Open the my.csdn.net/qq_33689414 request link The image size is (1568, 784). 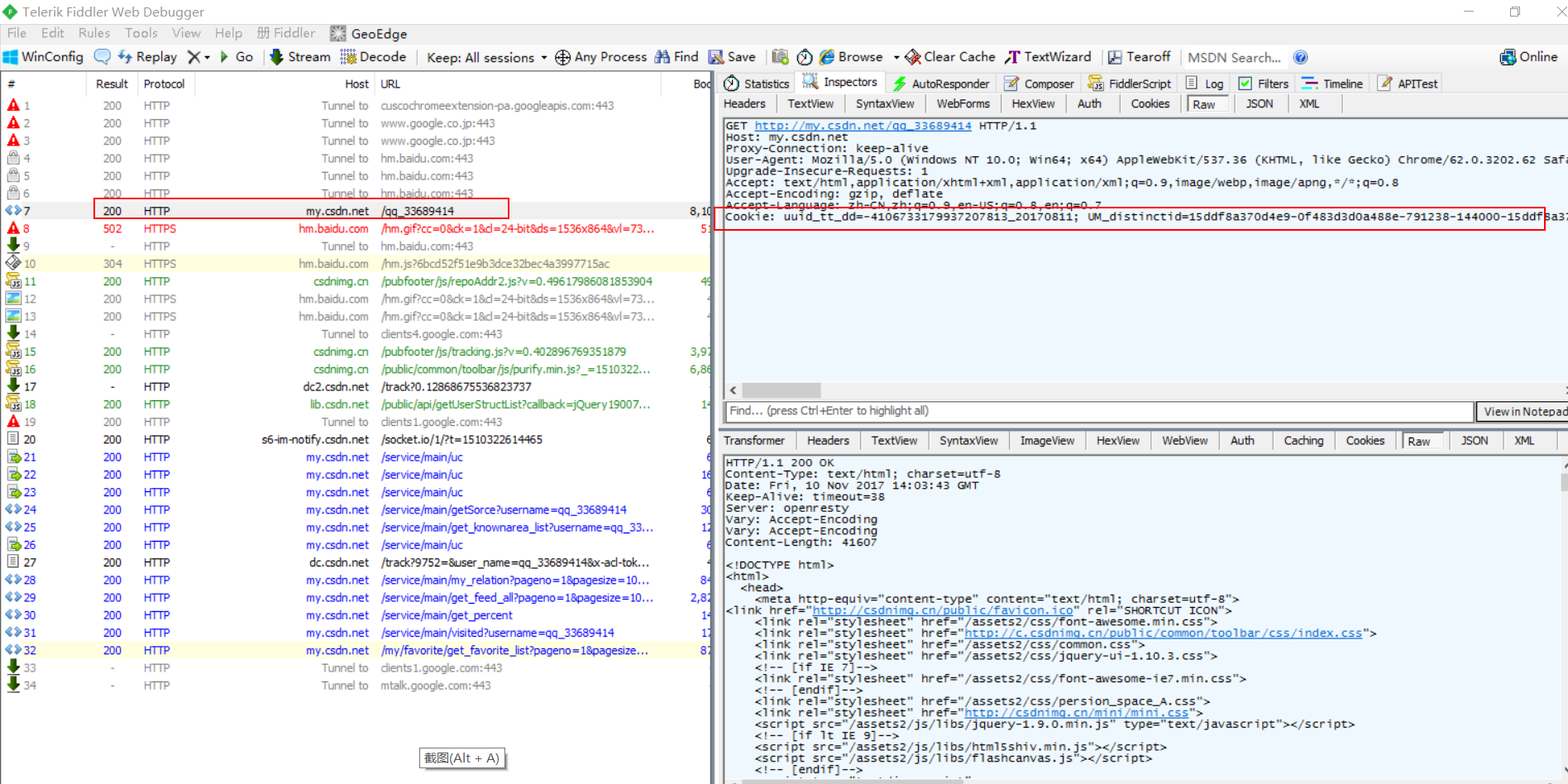click(x=863, y=126)
